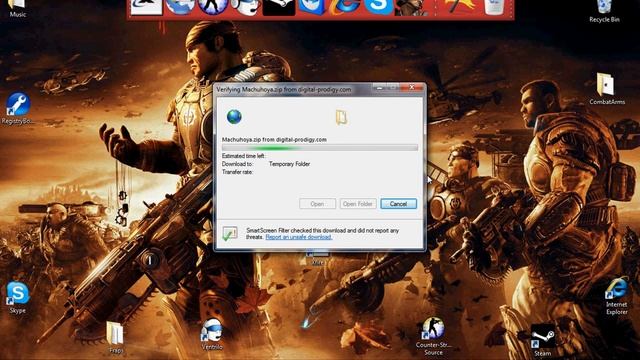
Task: Open the Gears of War character dock icon
Action: click(411, 7)
